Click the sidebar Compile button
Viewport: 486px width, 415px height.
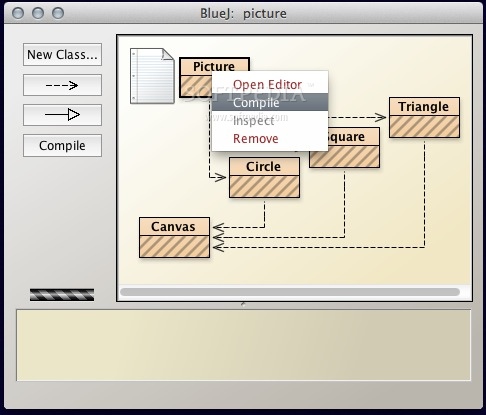tap(62, 146)
